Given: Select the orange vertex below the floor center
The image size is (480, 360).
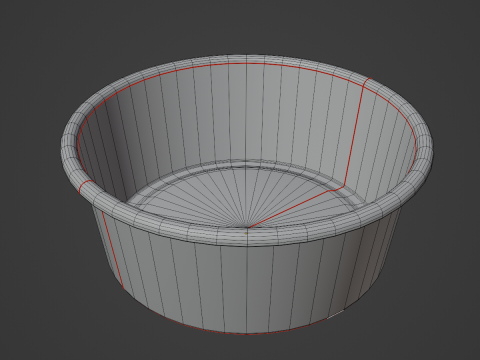Looking at the screenshot, I should pos(246,233).
